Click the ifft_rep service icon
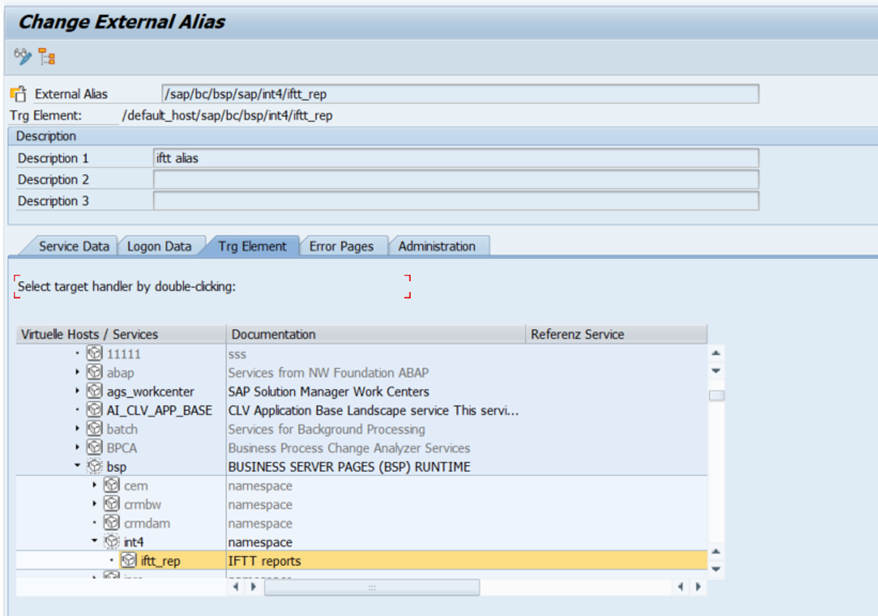Screen dimensions: 878x616 click(129, 561)
